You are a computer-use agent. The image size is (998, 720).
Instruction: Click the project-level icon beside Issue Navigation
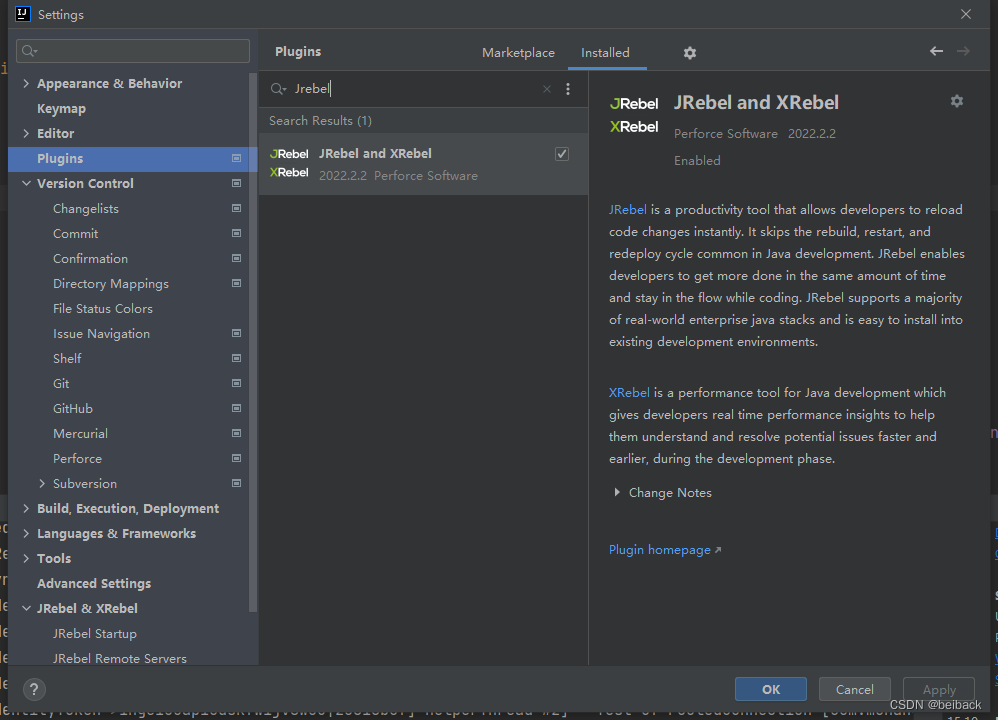(x=236, y=333)
